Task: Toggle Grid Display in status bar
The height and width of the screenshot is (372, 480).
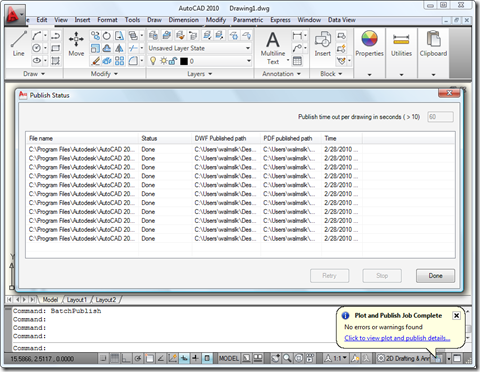Action: 114,358
